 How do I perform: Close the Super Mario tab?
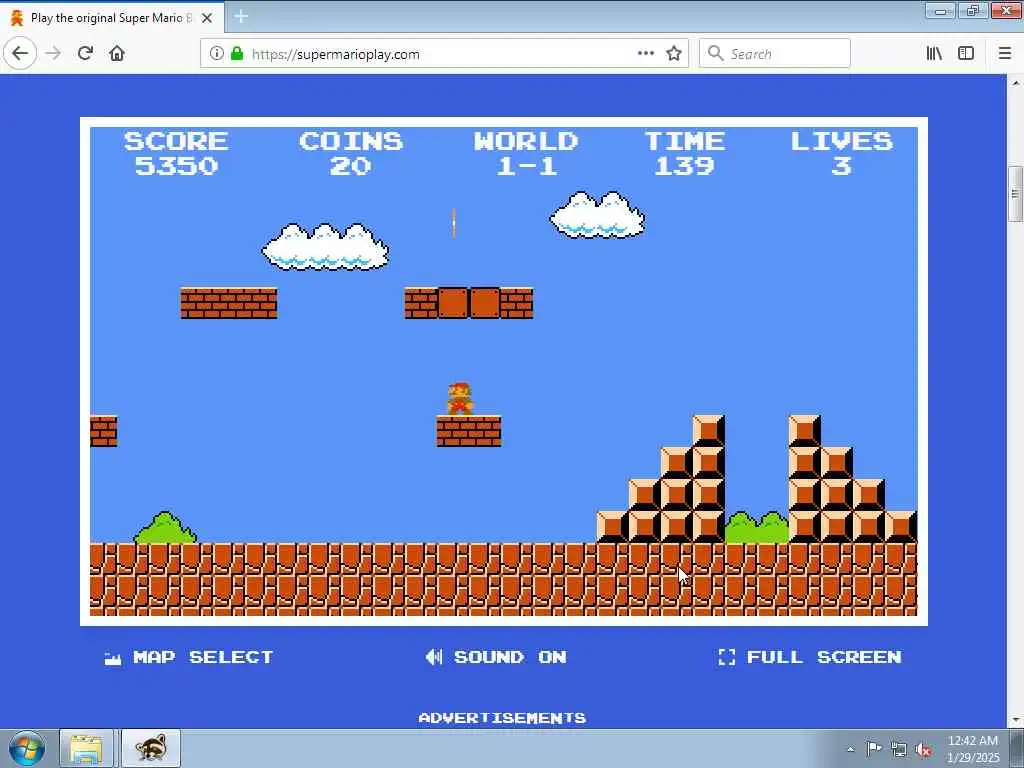(207, 18)
